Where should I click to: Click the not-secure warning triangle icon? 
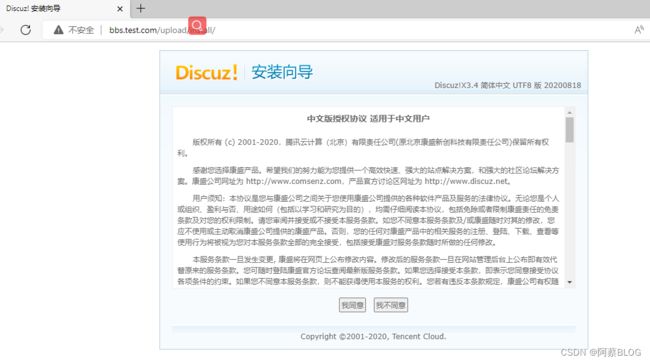click(58, 30)
